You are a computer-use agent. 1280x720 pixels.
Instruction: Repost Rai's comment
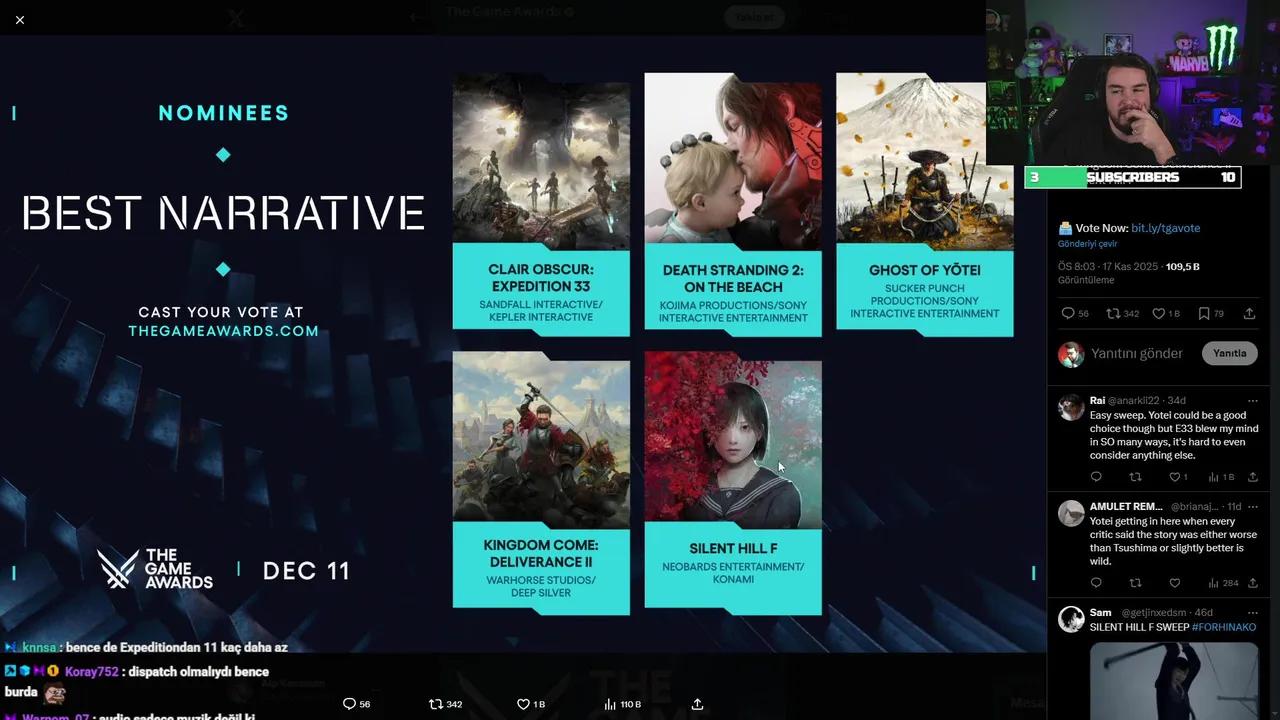pyautogui.click(x=1135, y=477)
